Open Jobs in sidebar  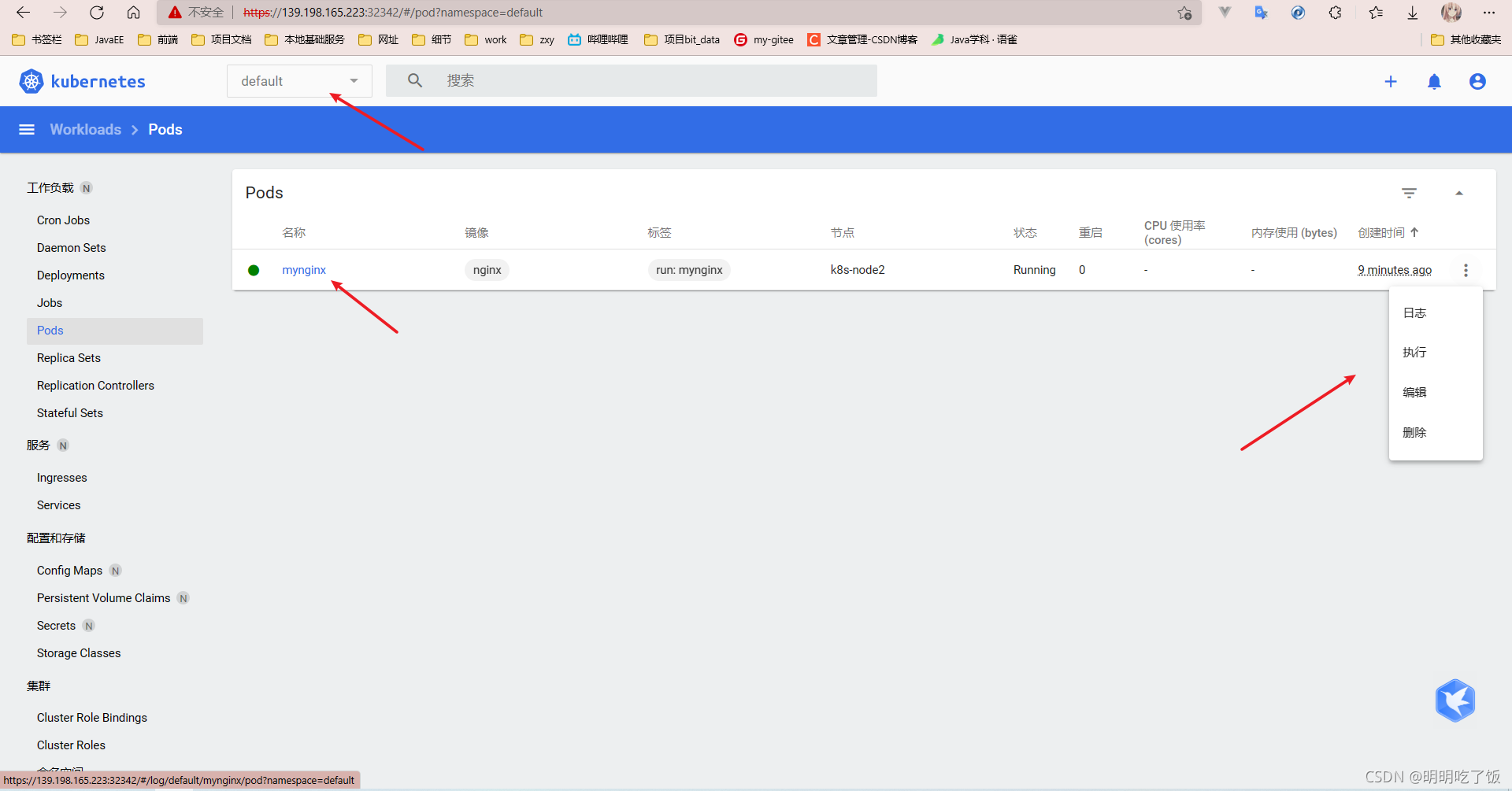49,303
